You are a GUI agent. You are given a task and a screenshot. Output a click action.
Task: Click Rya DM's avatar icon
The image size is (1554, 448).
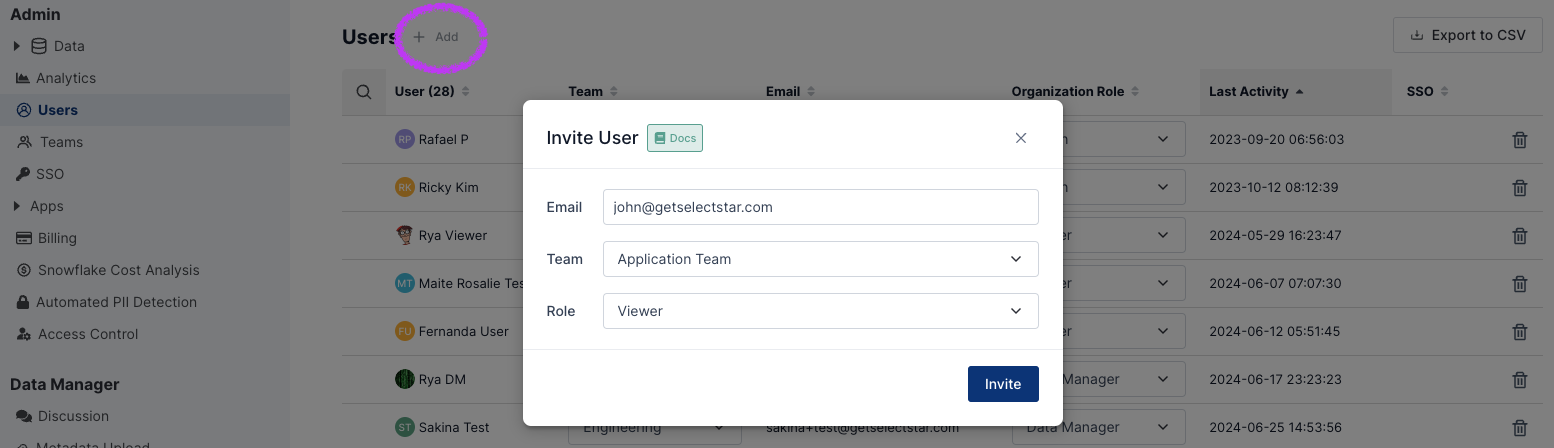click(404, 379)
